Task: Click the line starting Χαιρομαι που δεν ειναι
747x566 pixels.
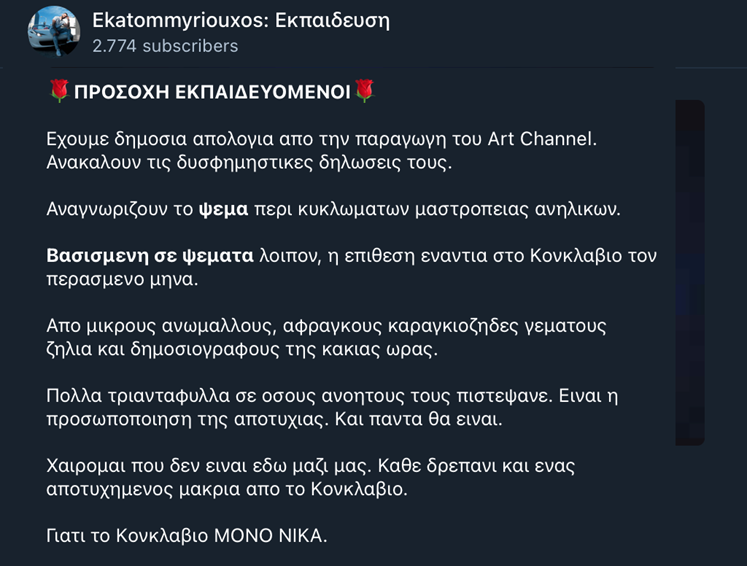Action: pyautogui.click(x=310, y=466)
